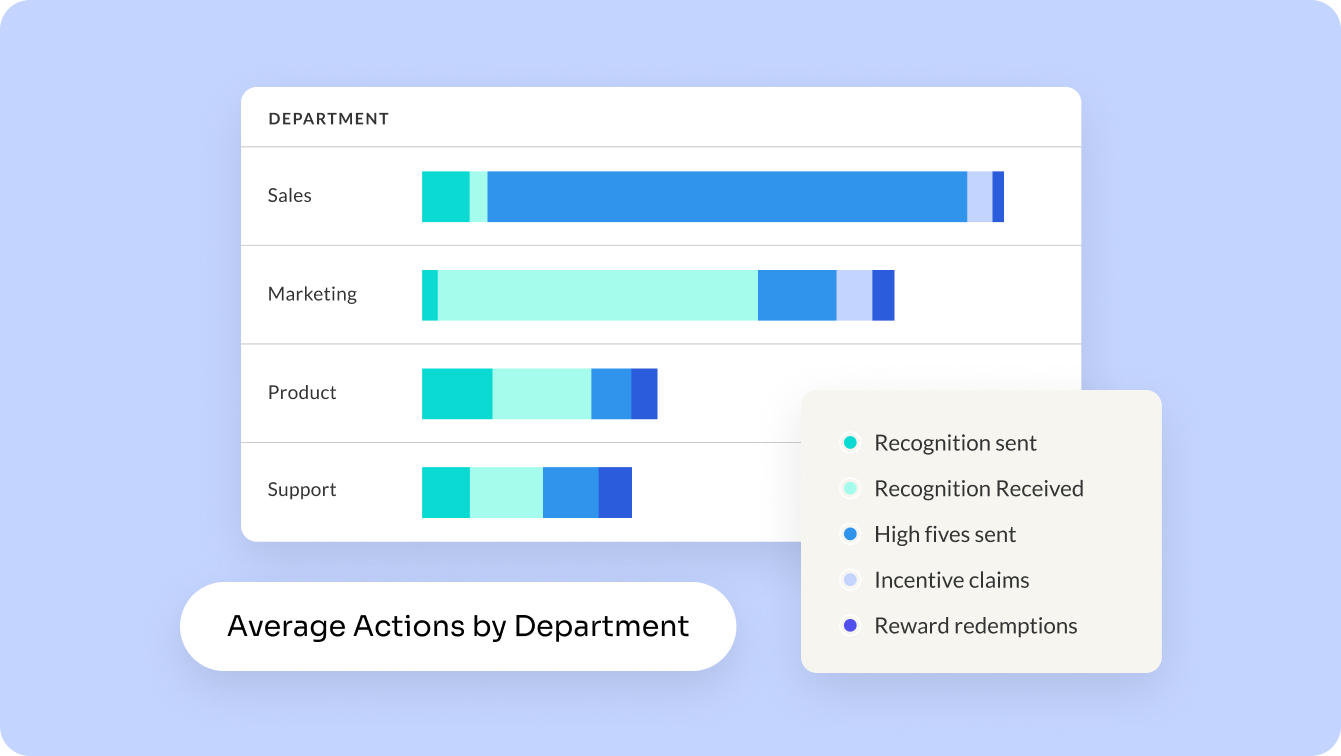The height and width of the screenshot is (756, 1341).
Task: Click the Product department label
Action: pos(302,392)
